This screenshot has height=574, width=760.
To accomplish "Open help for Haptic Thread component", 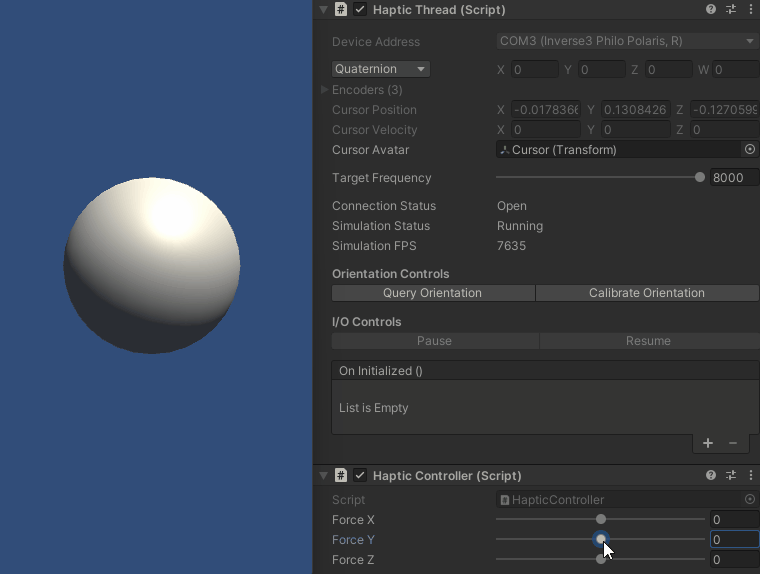I will tap(711, 10).
